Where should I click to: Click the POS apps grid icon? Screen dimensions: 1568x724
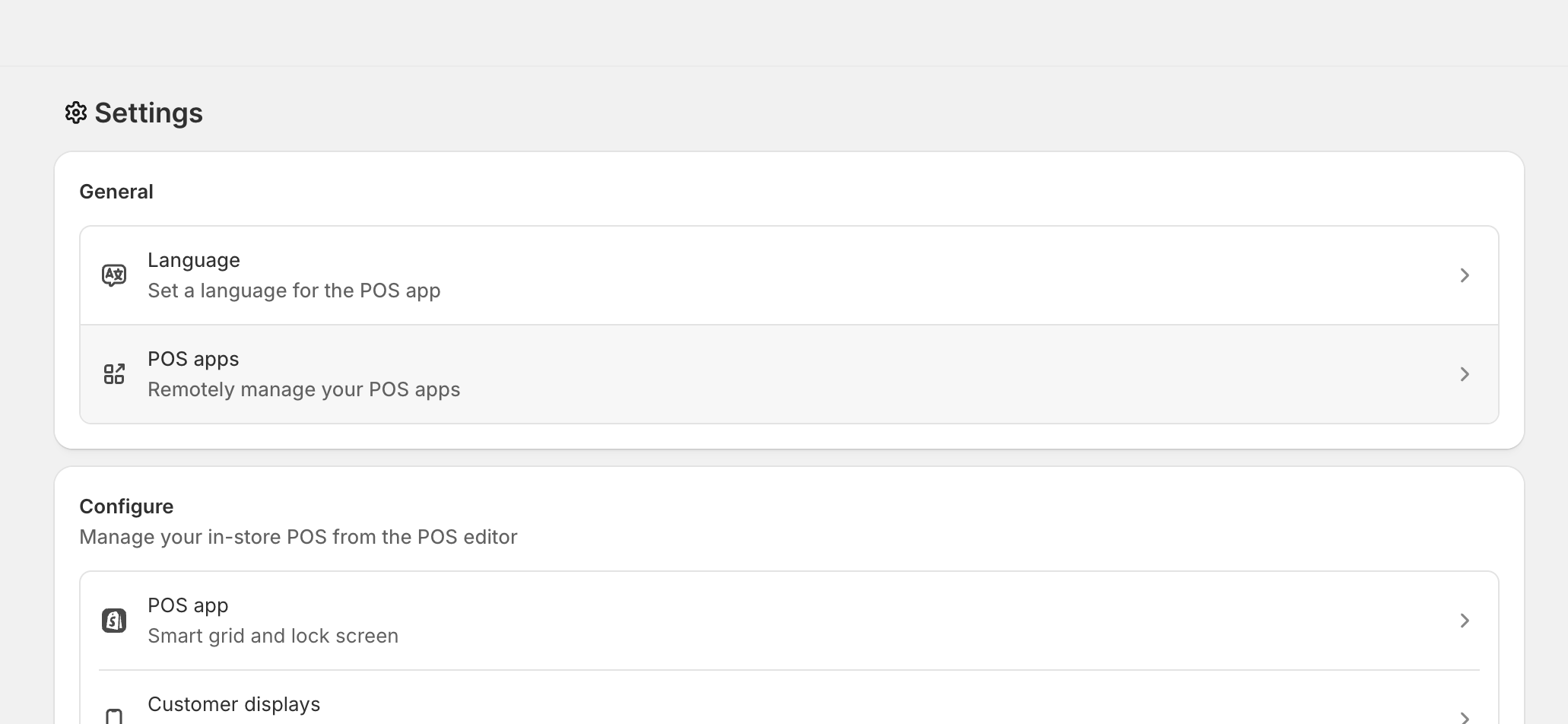coord(114,373)
